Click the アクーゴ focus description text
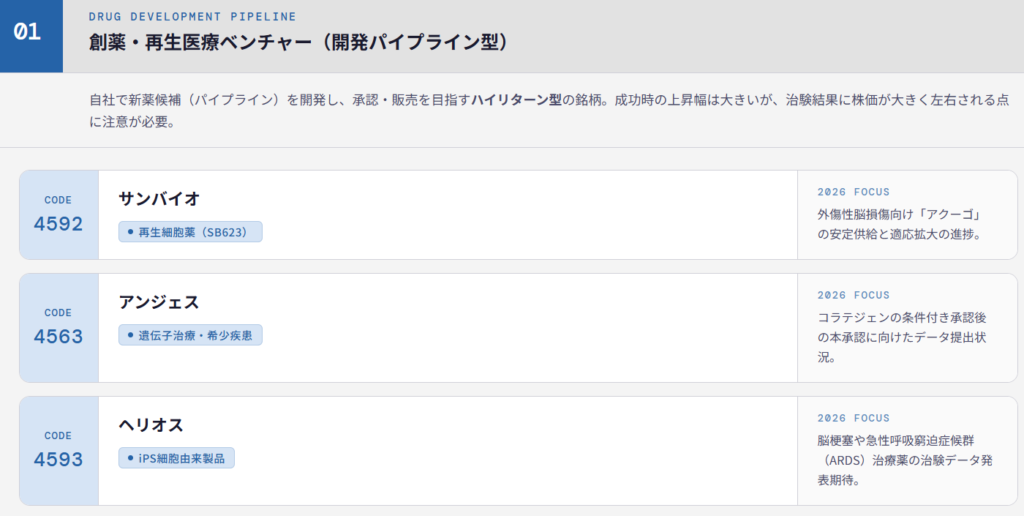Image resolution: width=1024 pixels, height=516 pixels. point(897,224)
